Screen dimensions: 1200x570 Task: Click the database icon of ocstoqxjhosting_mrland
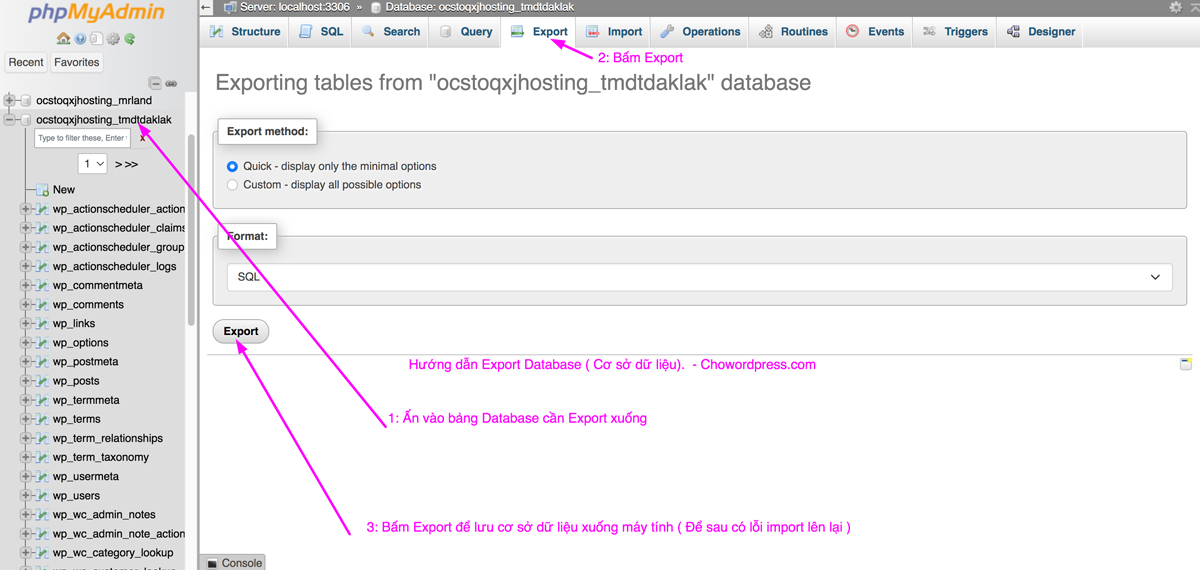pyautogui.click(x=26, y=100)
